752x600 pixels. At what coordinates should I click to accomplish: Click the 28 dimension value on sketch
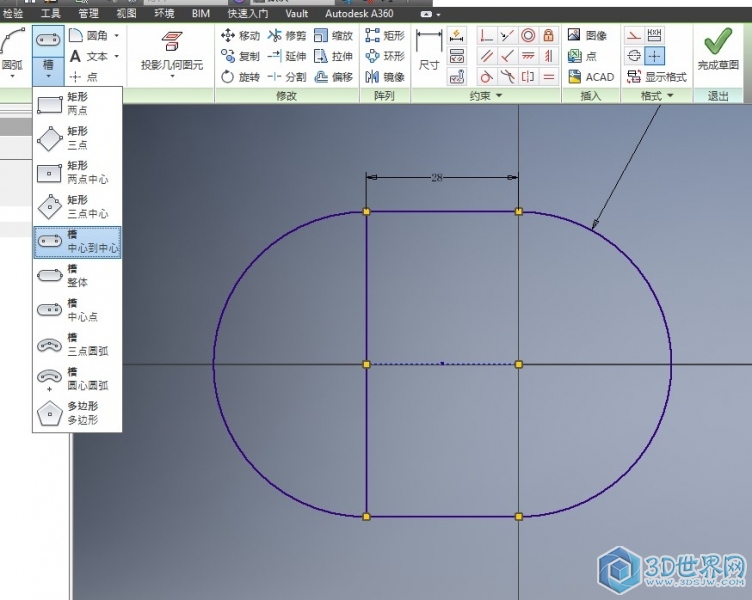tap(437, 177)
